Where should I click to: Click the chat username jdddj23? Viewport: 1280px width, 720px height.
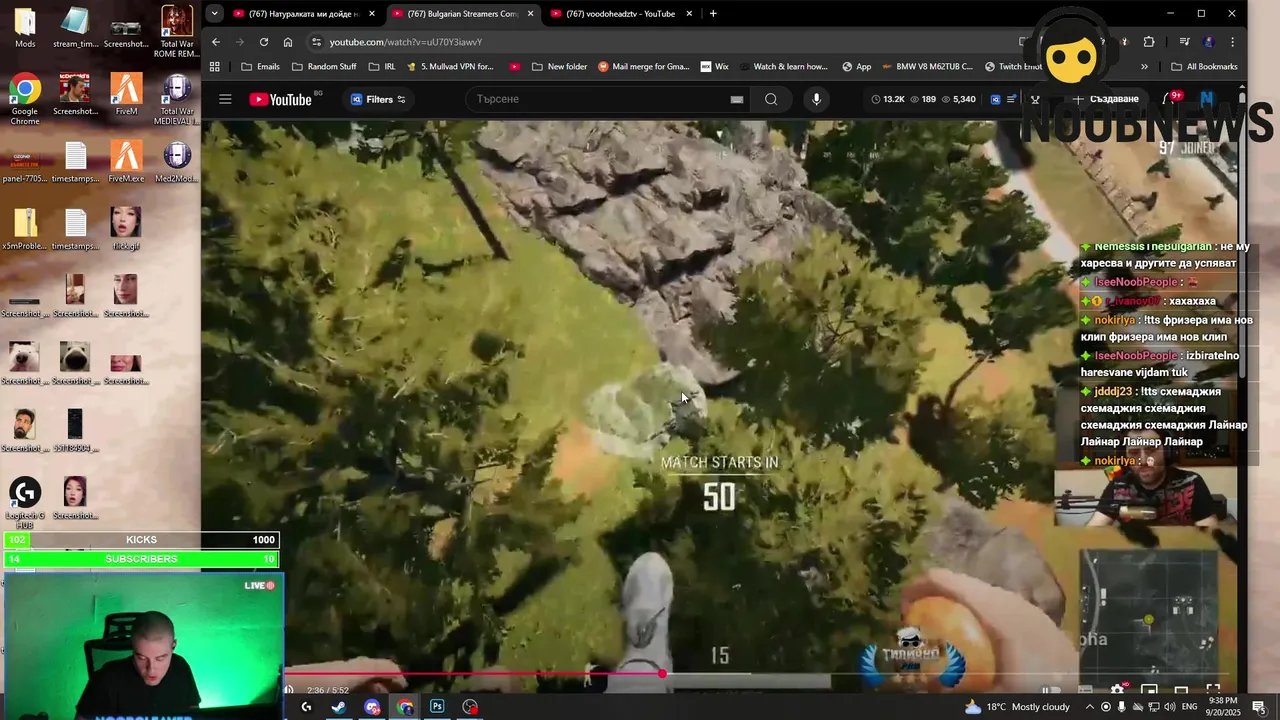coord(1113,392)
